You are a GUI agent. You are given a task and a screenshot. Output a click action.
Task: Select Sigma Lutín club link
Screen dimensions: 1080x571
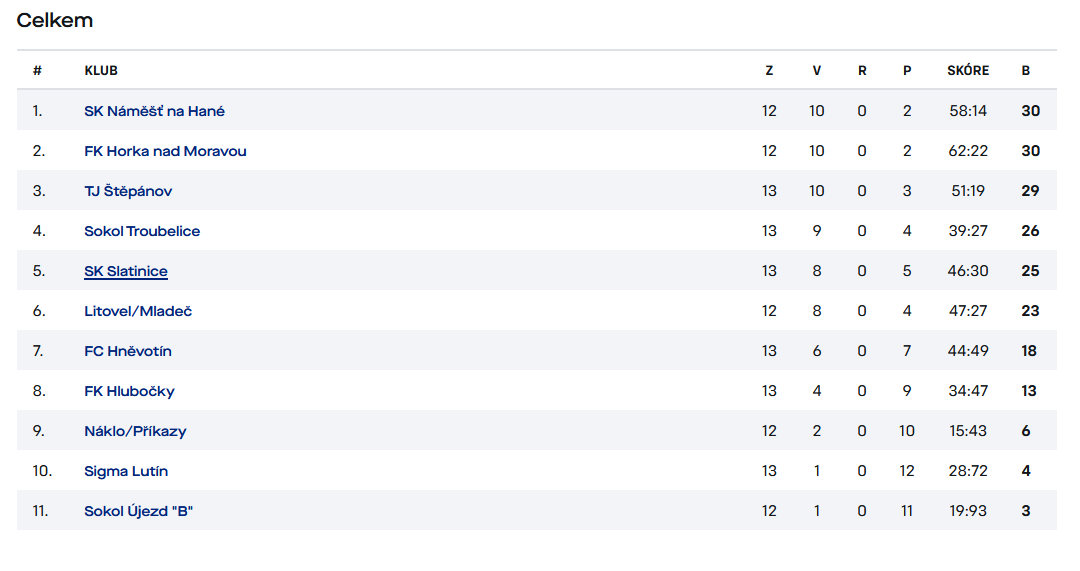(126, 470)
